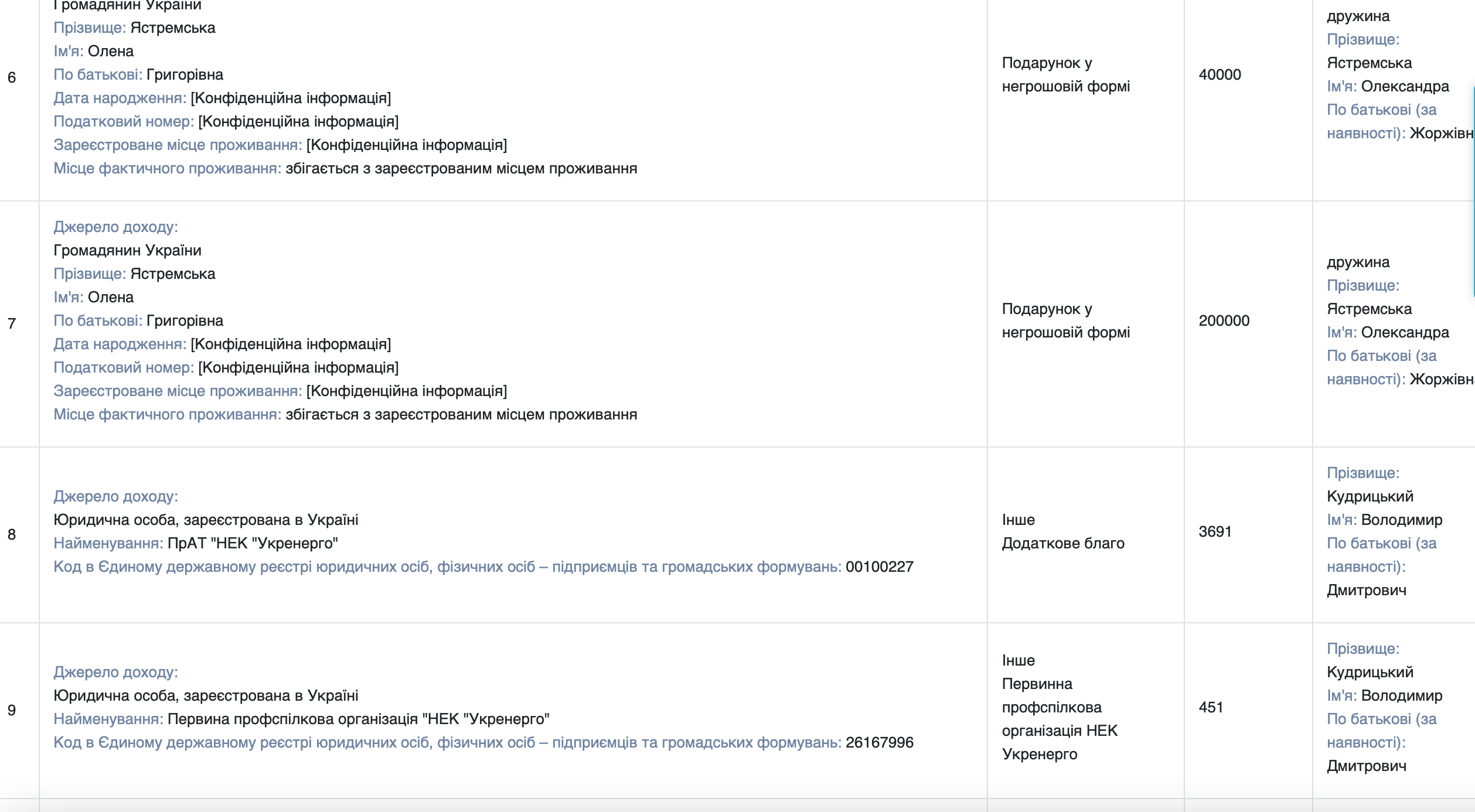Click the 3691 income amount
Viewport: 1475px width, 812px height.
(1215, 531)
